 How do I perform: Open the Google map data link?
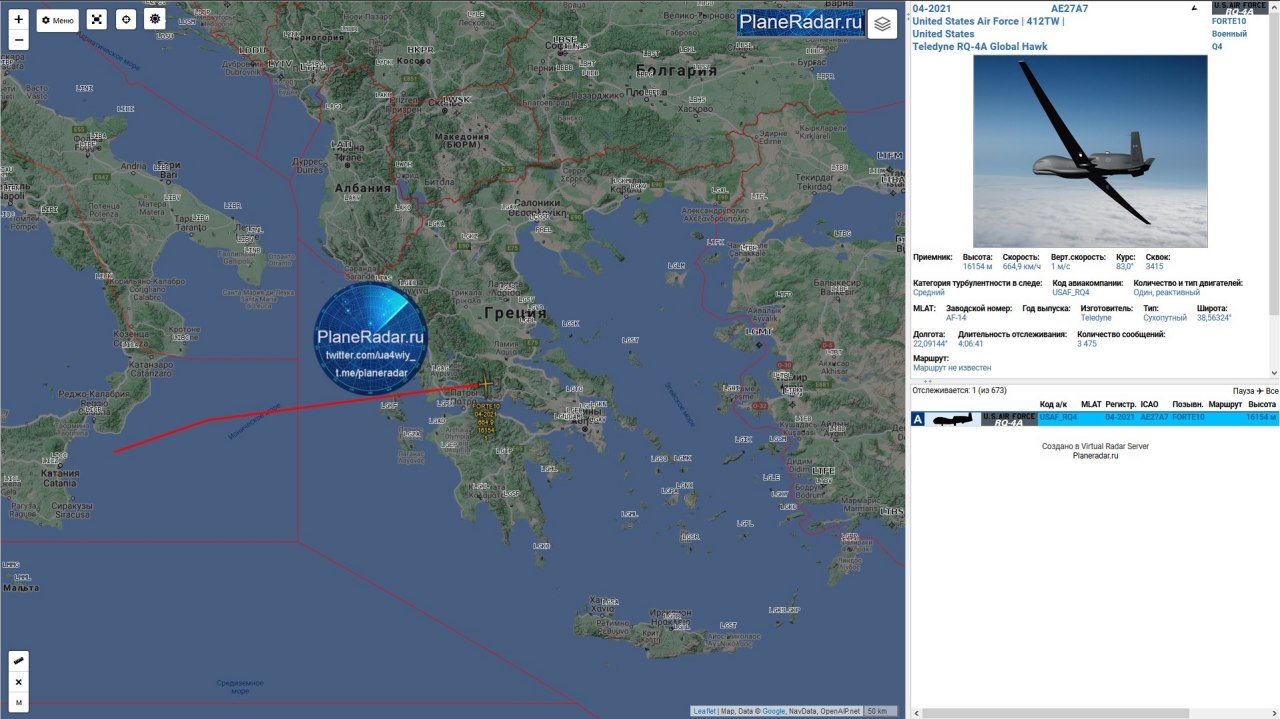click(774, 711)
